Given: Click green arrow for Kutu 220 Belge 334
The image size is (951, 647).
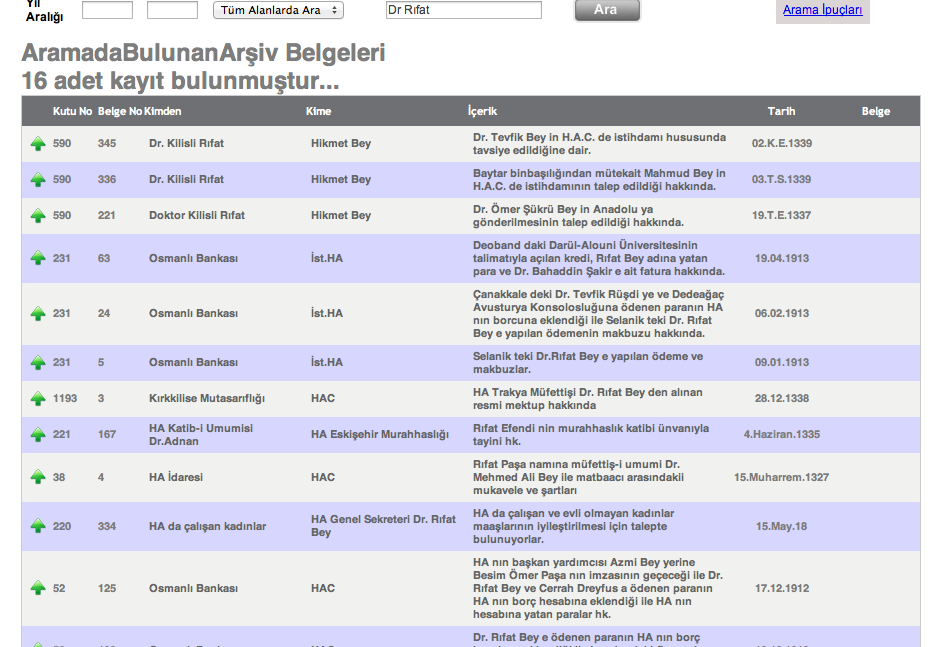Looking at the screenshot, I should click(38, 526).
